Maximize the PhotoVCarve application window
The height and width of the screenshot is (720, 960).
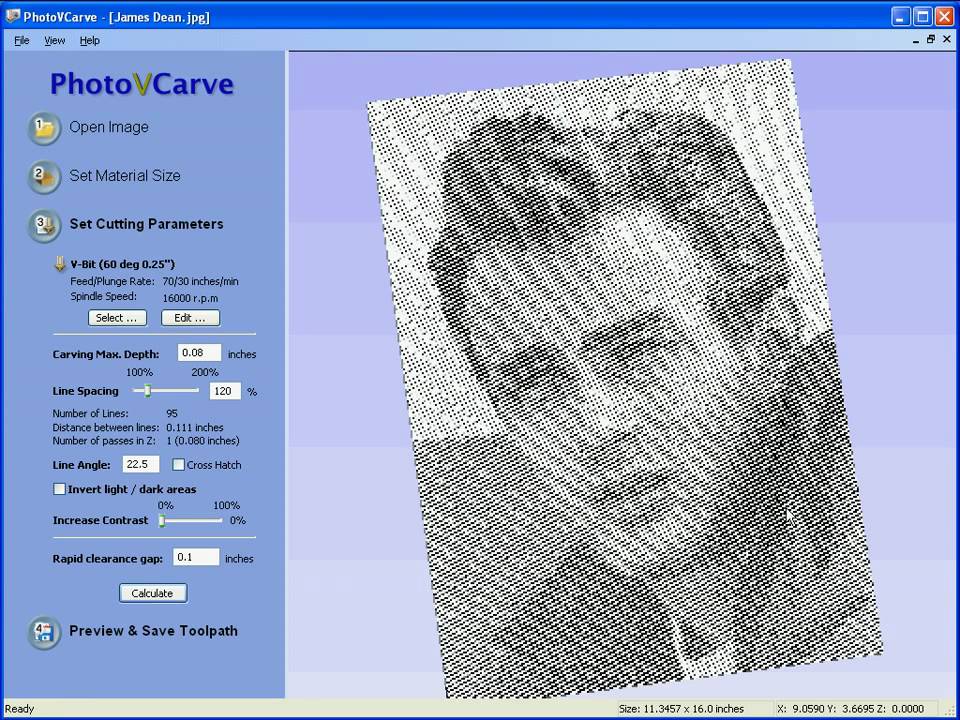click(x=923, y=17)
